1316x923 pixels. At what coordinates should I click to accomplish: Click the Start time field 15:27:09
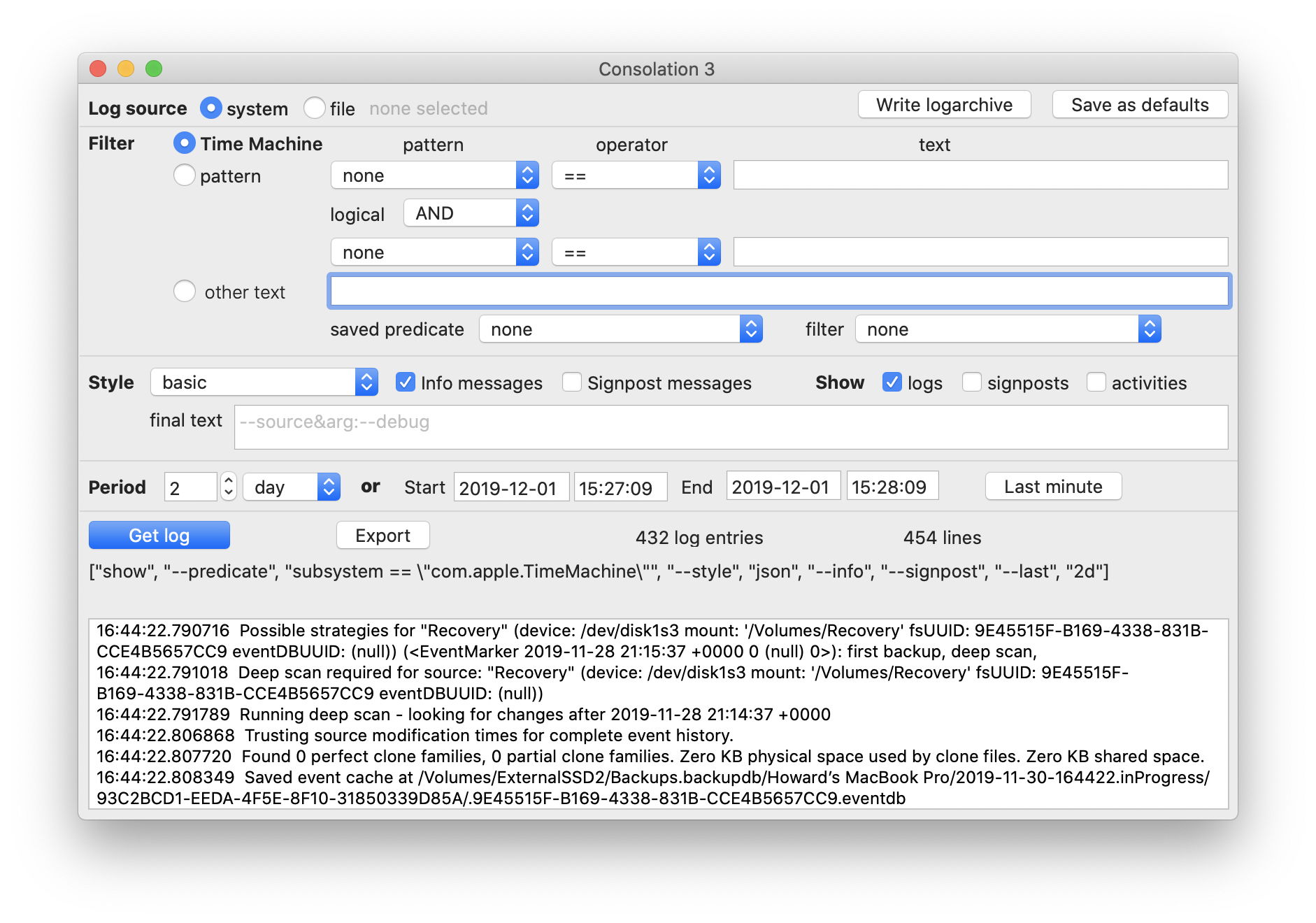click(620, 487)
